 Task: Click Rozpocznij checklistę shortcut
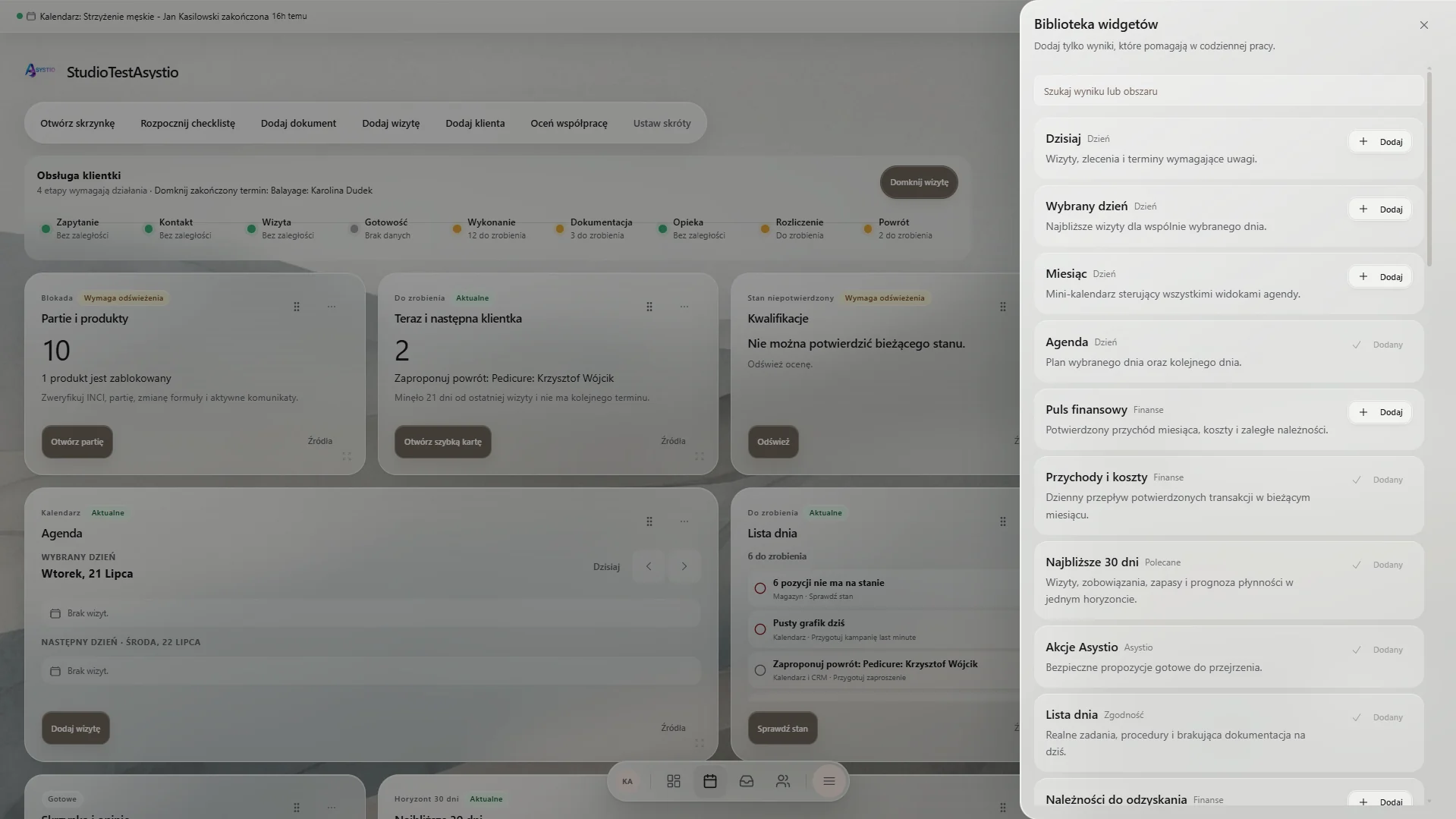[187, 123]
